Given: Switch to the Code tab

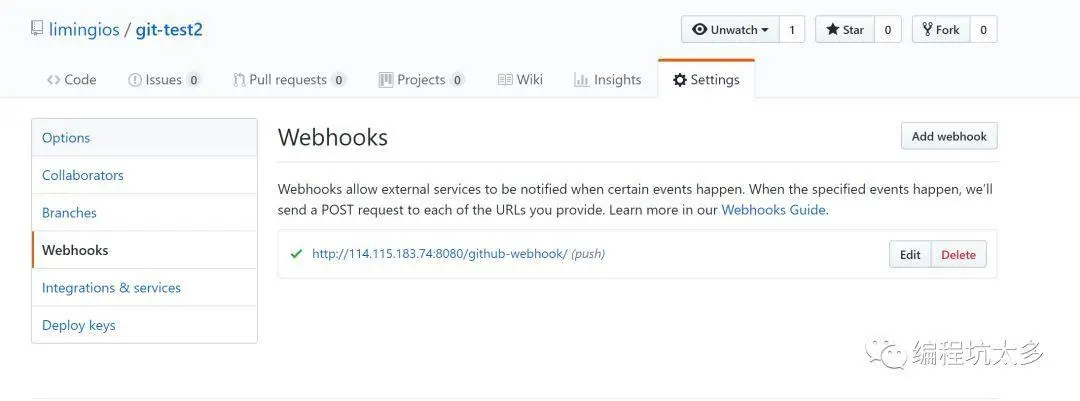Looking at the screenshot, I should pyautogui.click(x=71, y=80).
